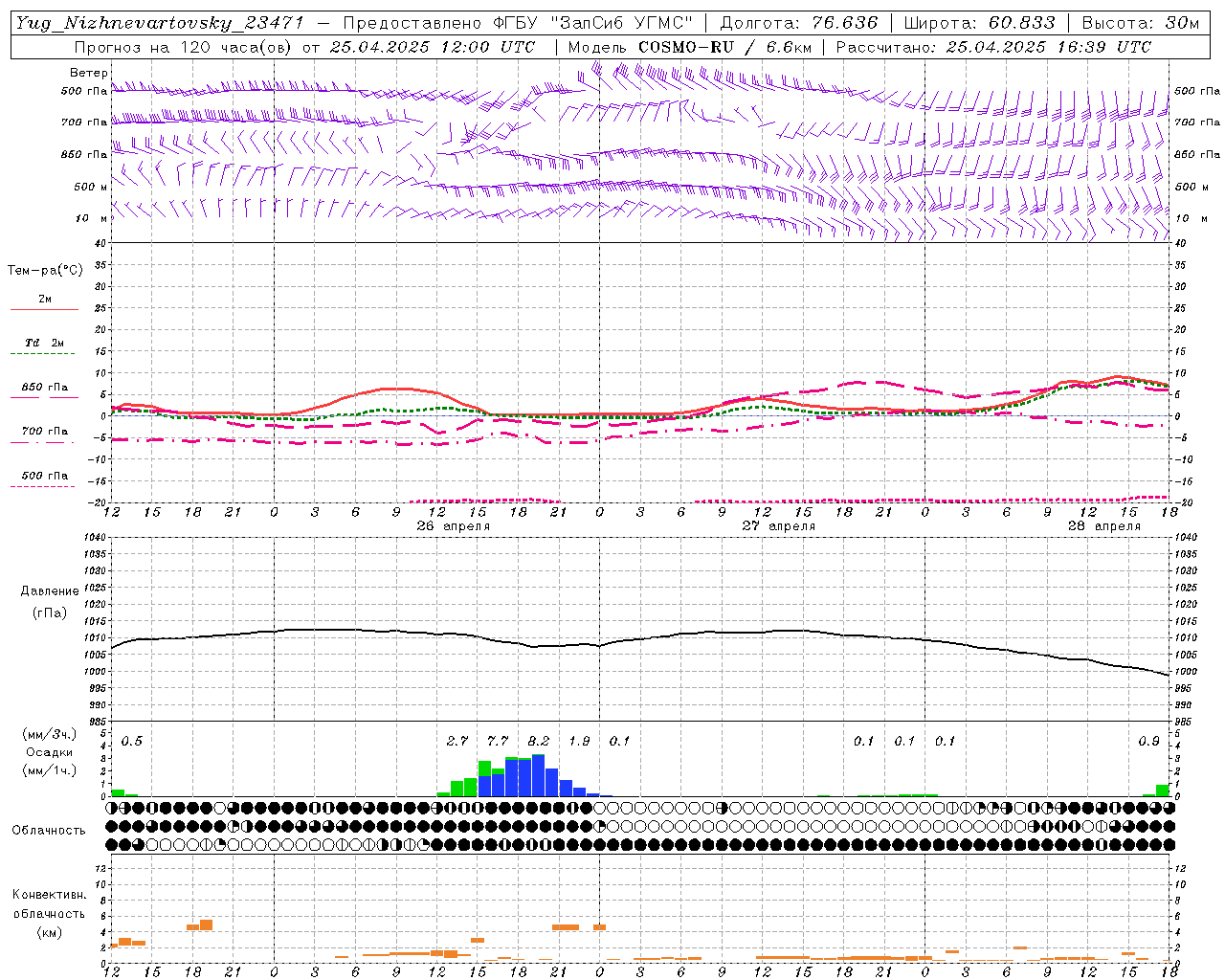Click the 850 гПа temperature legend entry
This screenshot has height=980, width=1225.
click(x=45, y=388)
